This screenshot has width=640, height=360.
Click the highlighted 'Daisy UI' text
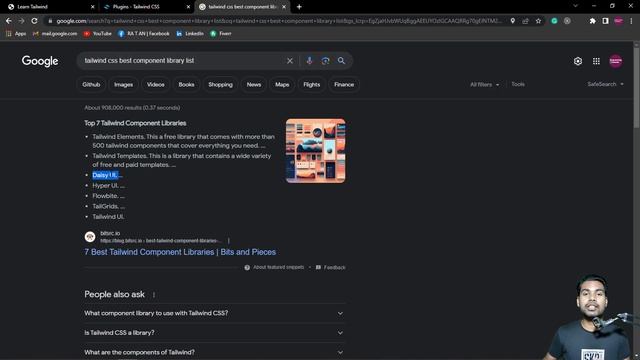[105, 175]
